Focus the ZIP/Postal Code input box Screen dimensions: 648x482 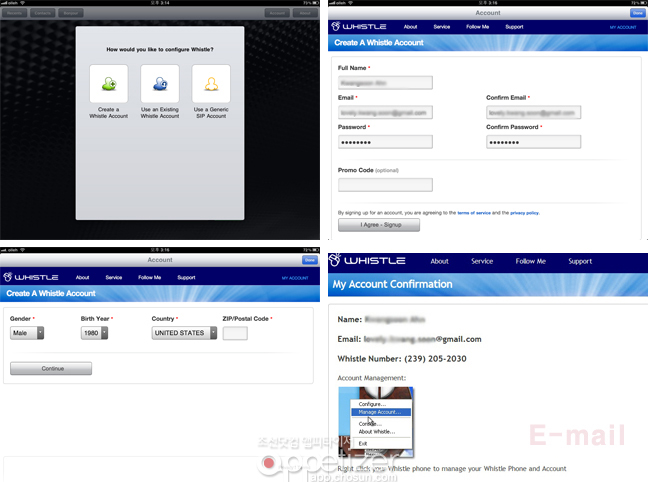click(235, 333)
